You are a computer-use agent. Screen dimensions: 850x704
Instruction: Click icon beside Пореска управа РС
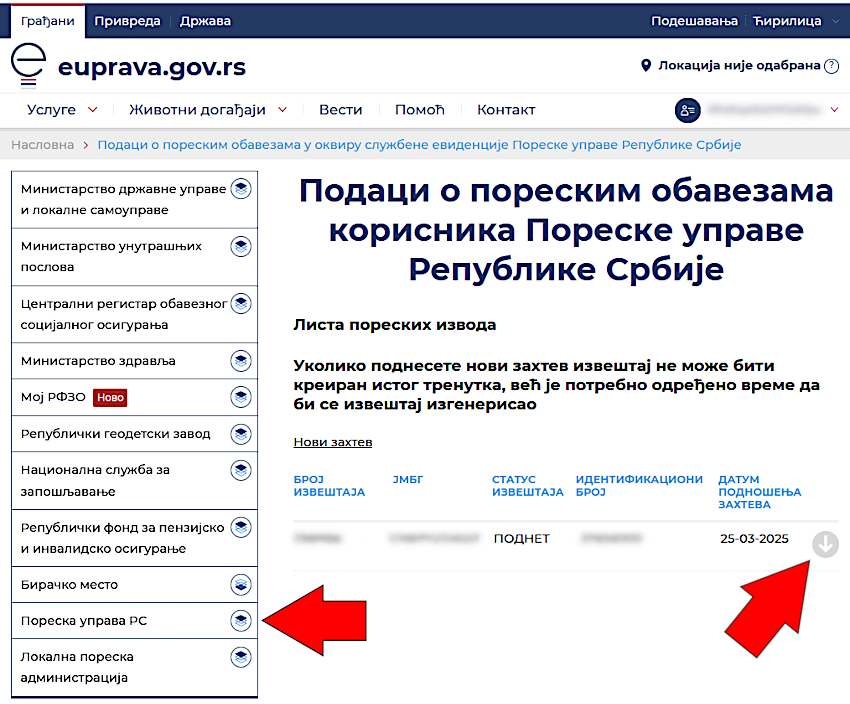click(x=240, y=621)
